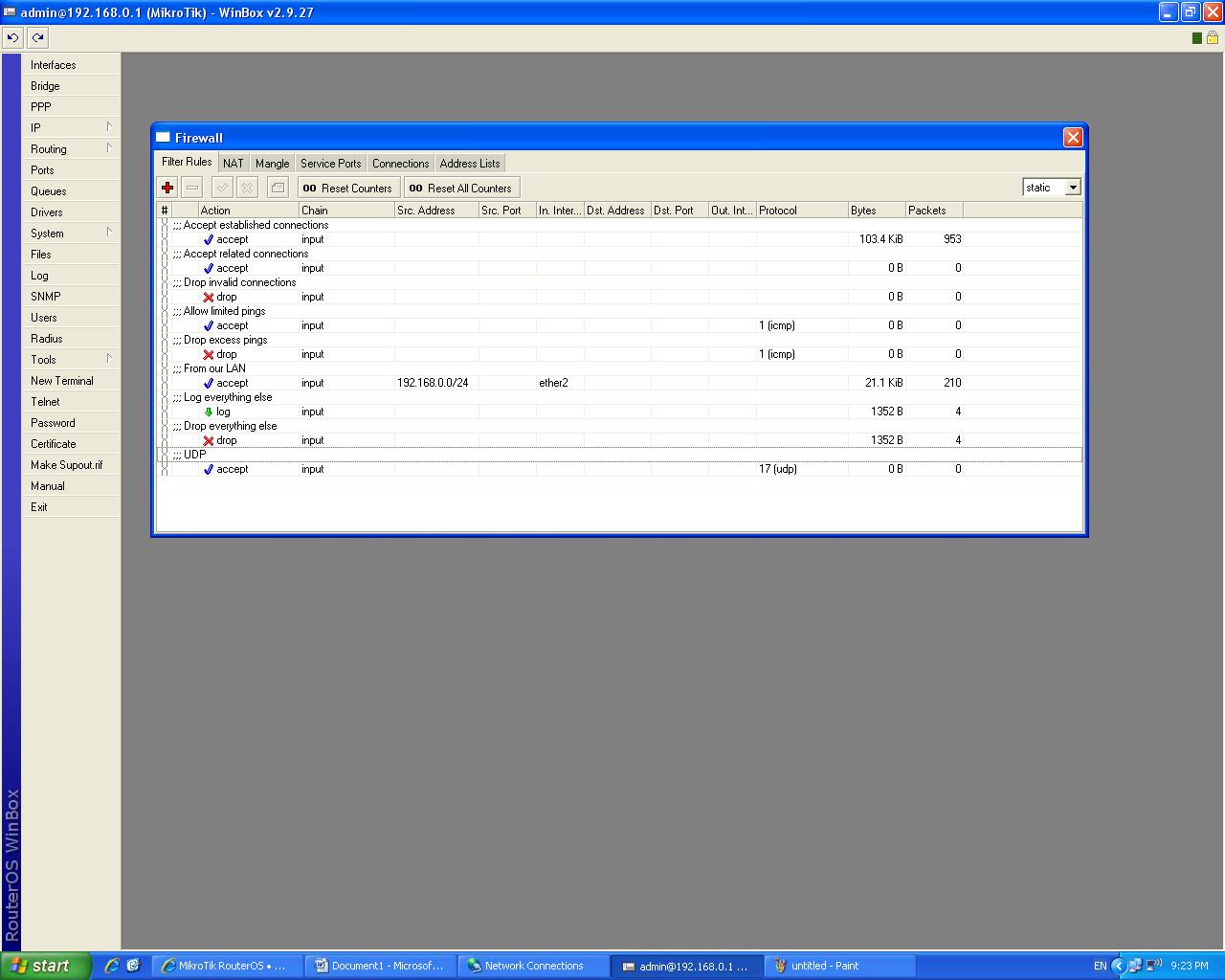Click the Reset Counters button
This screenshot has height=980, width=1225.
(x=349, y=188)
